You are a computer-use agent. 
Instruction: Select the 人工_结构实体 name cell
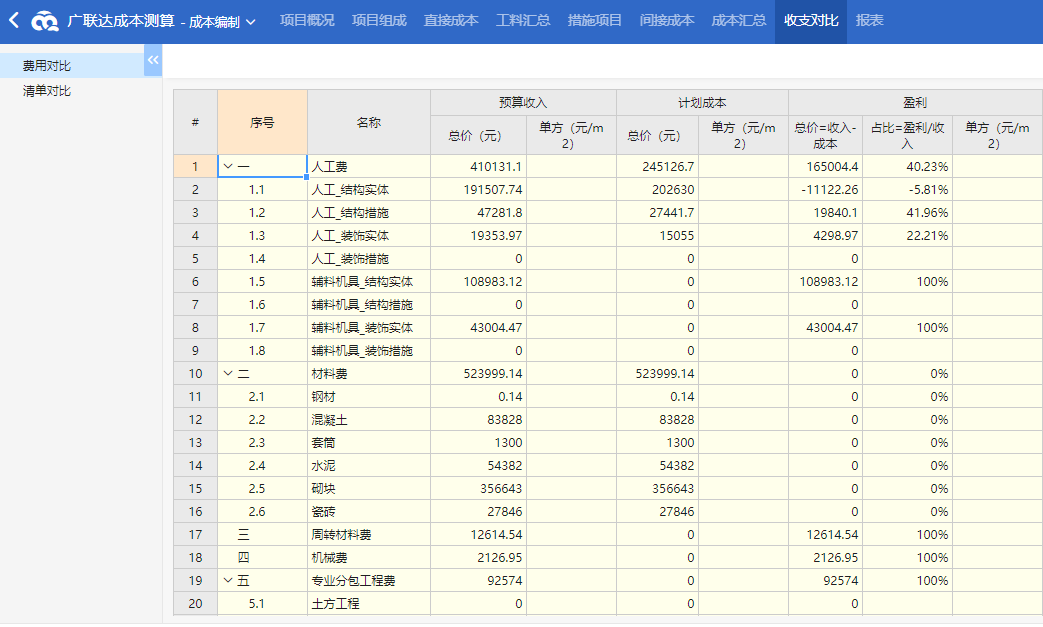368,190
